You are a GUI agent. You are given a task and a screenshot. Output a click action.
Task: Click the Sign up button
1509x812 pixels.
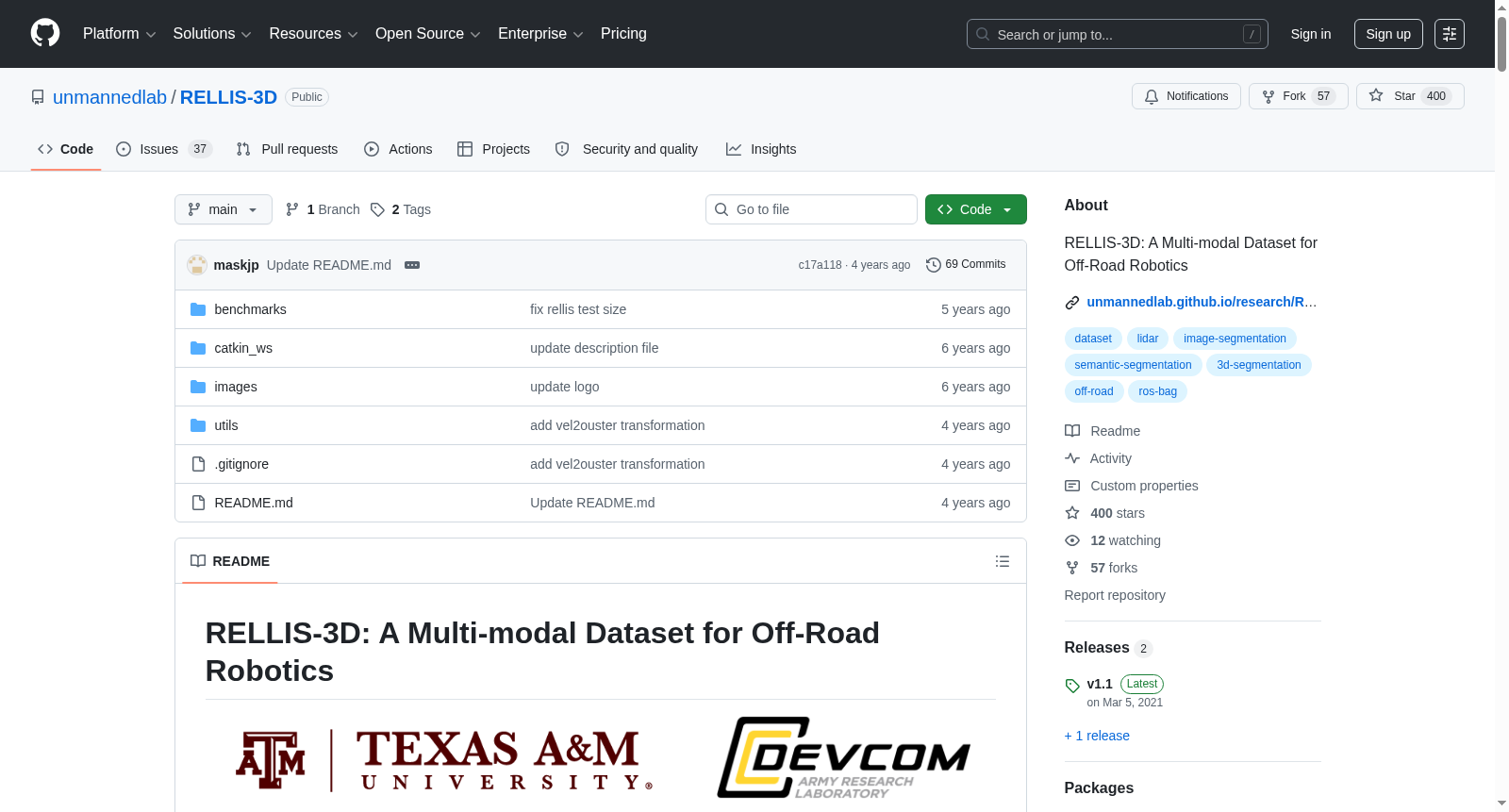1388,34
